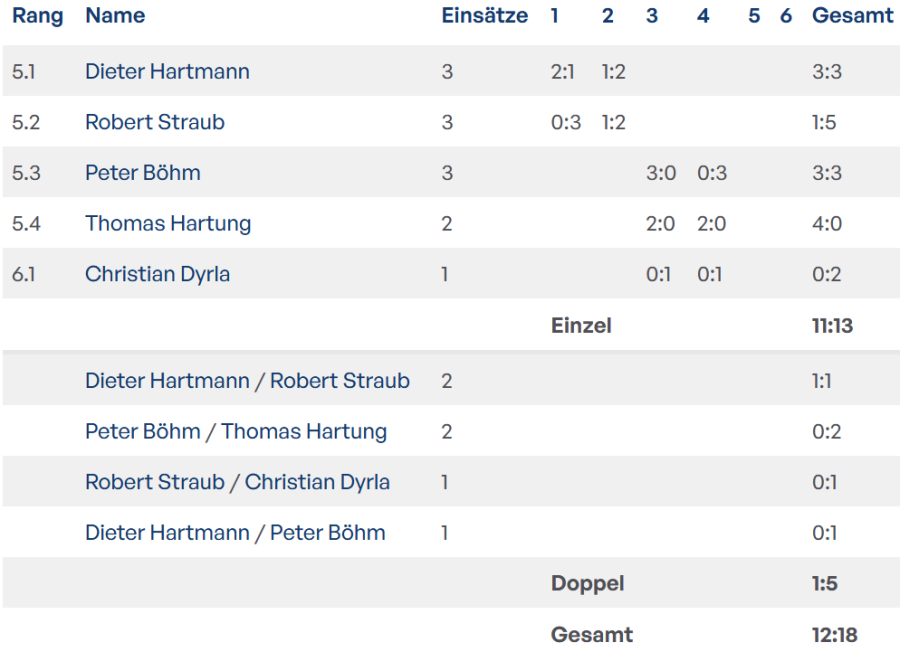Image resolution: width=900 pixels, height=652 pixels.
Task: Click the 12:18 overall total score
Action: point(834,635)
